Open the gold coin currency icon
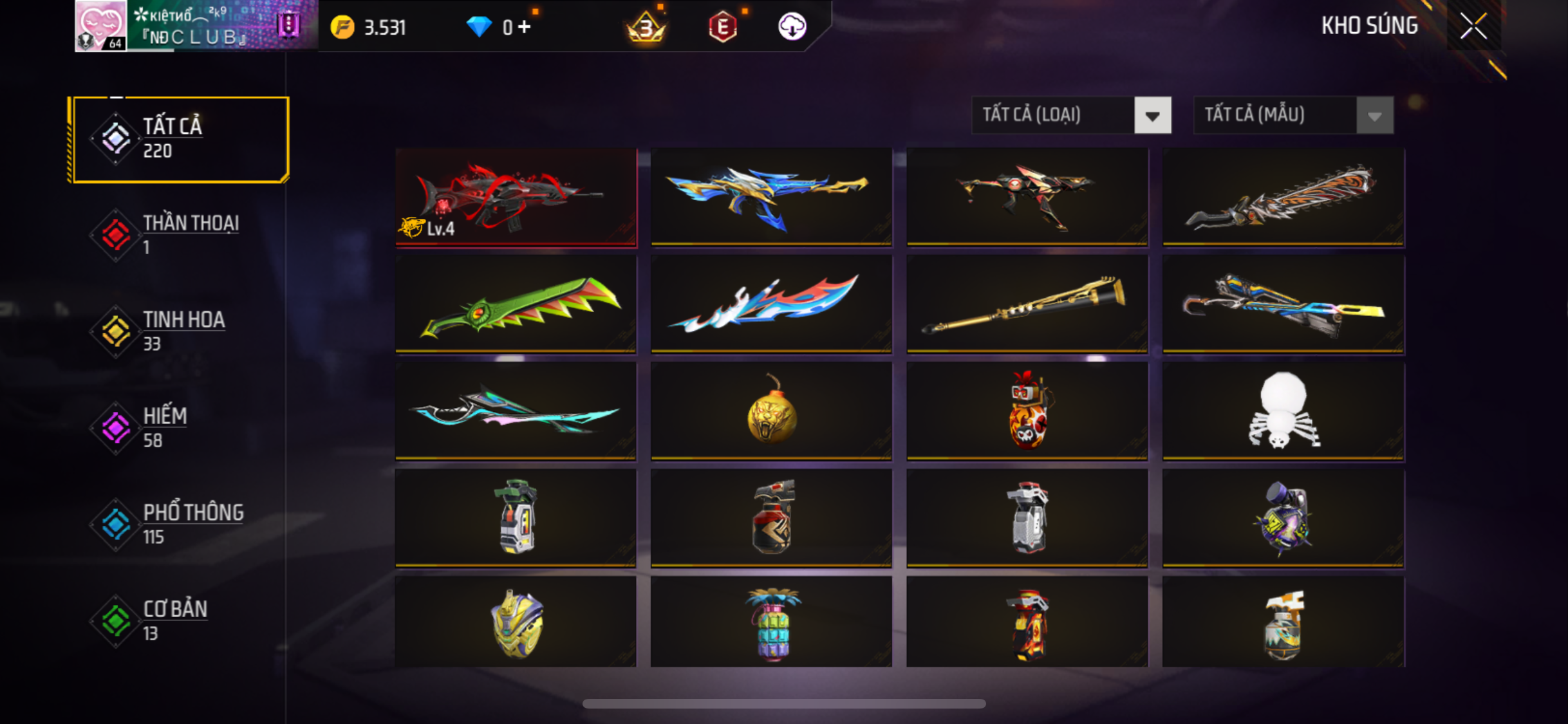 tap(342, 27)
